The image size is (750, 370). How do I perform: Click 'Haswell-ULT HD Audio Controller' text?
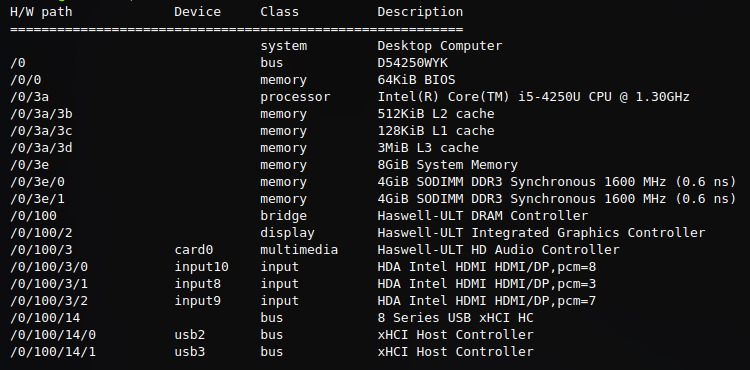498,250
